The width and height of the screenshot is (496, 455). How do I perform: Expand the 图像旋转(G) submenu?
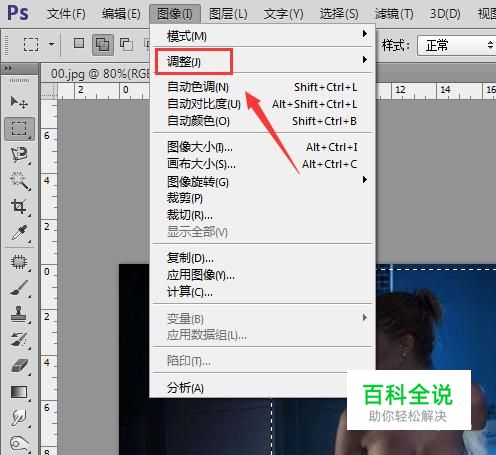pos(263,182)
